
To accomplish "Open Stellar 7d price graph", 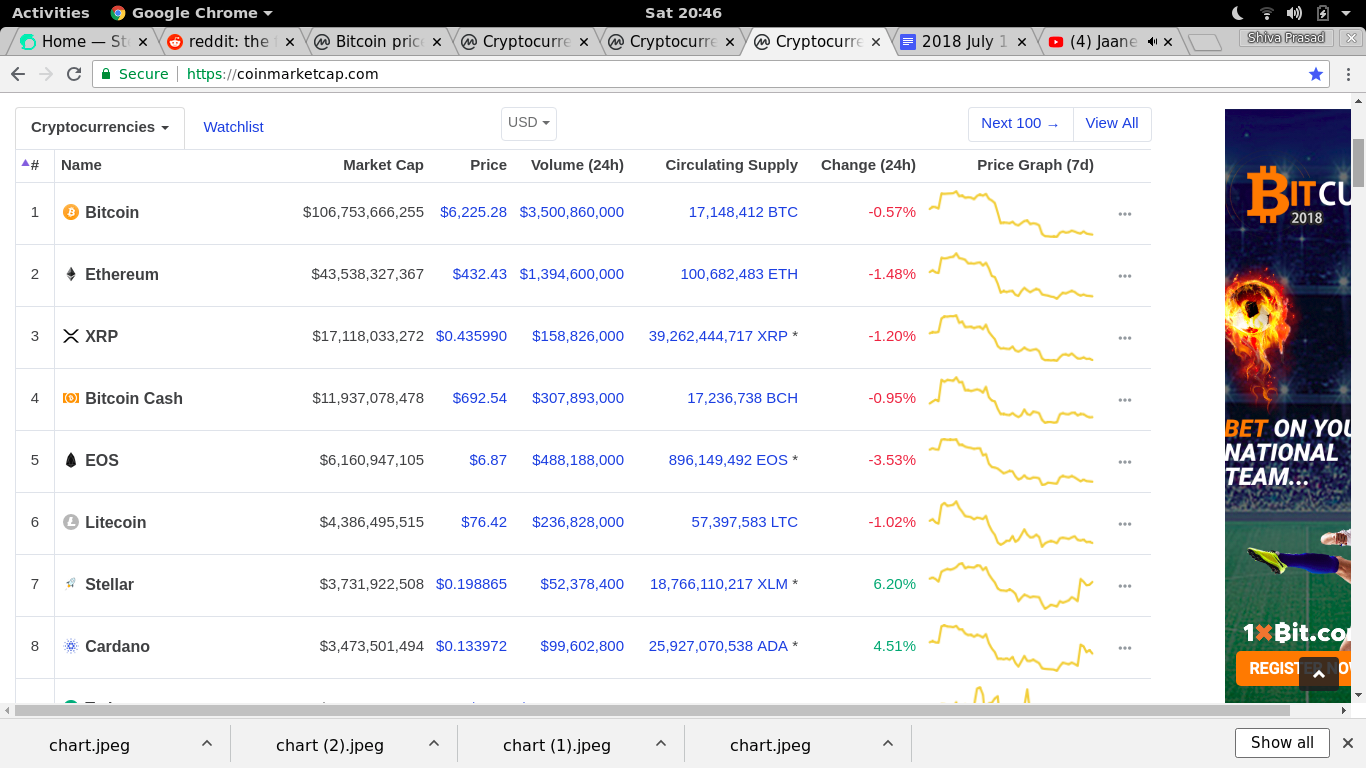I will 1011,585.
